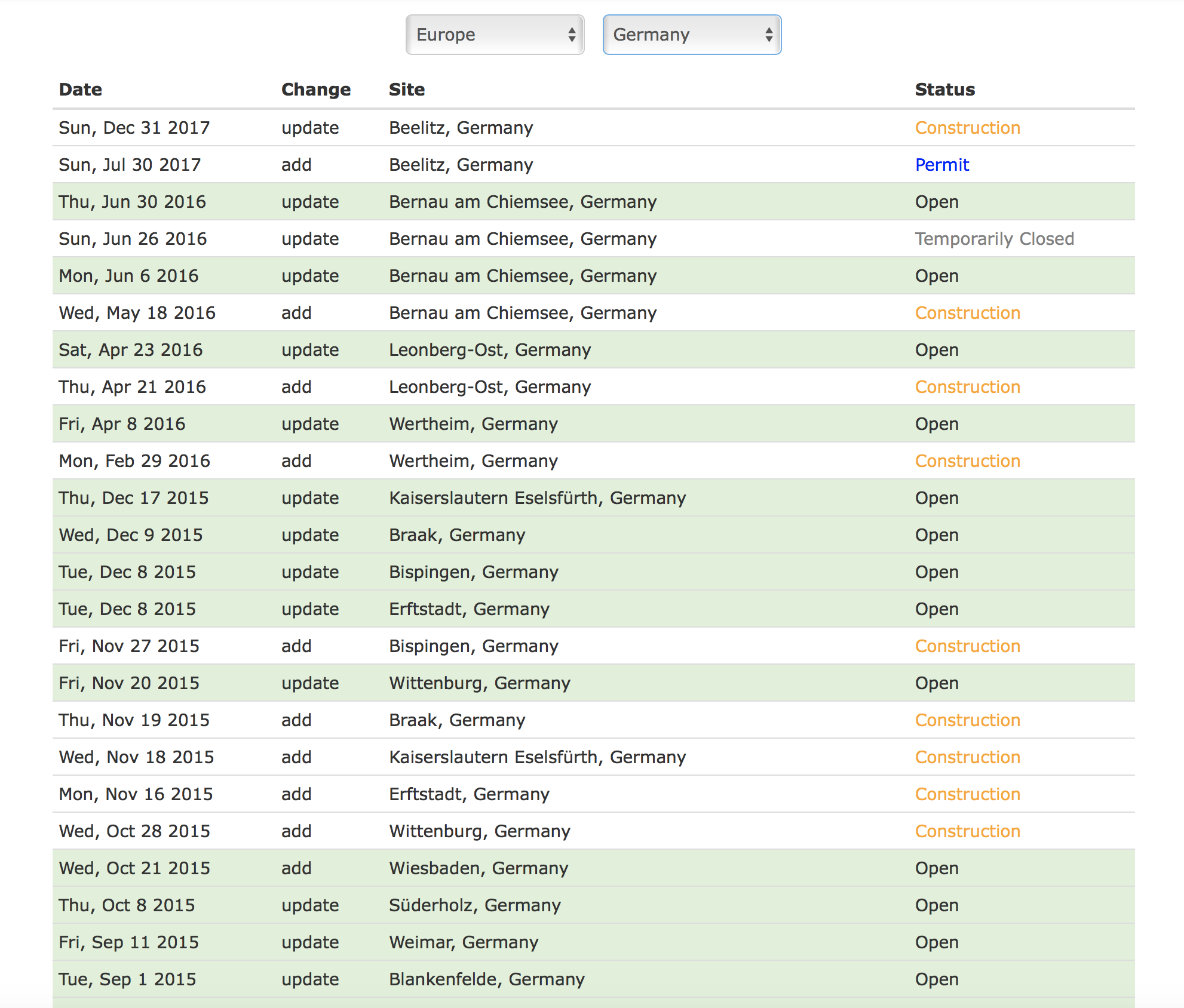The image size is (1184, 1008).
Task: Select date Wed, Nov 18 2015
Action: (x=137, y=757)
